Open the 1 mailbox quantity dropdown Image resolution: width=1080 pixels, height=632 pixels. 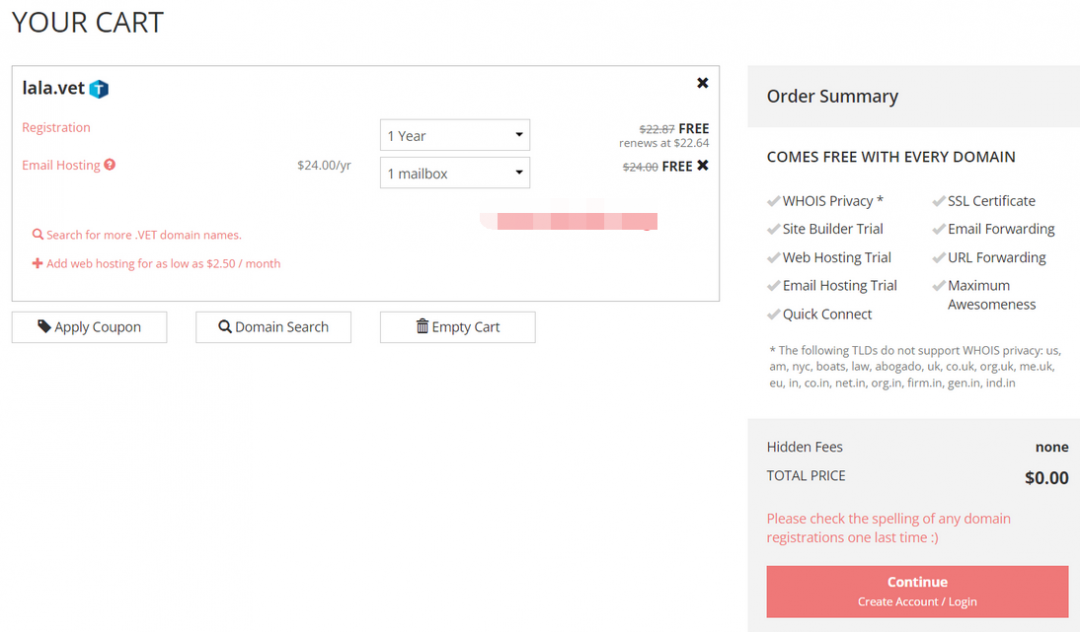pyautogui.click(x=454, y=173)
